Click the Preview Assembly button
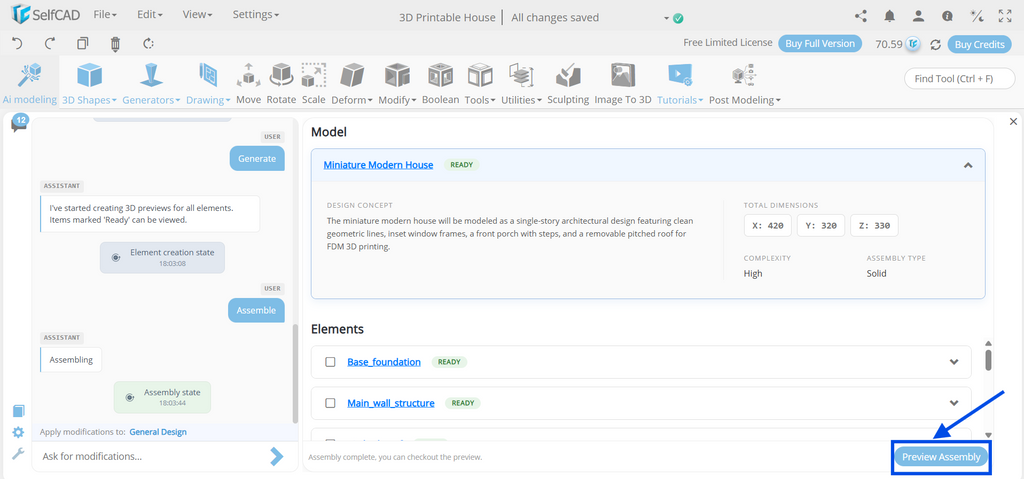Screen dimensions: 1024x479 point(941,457)
